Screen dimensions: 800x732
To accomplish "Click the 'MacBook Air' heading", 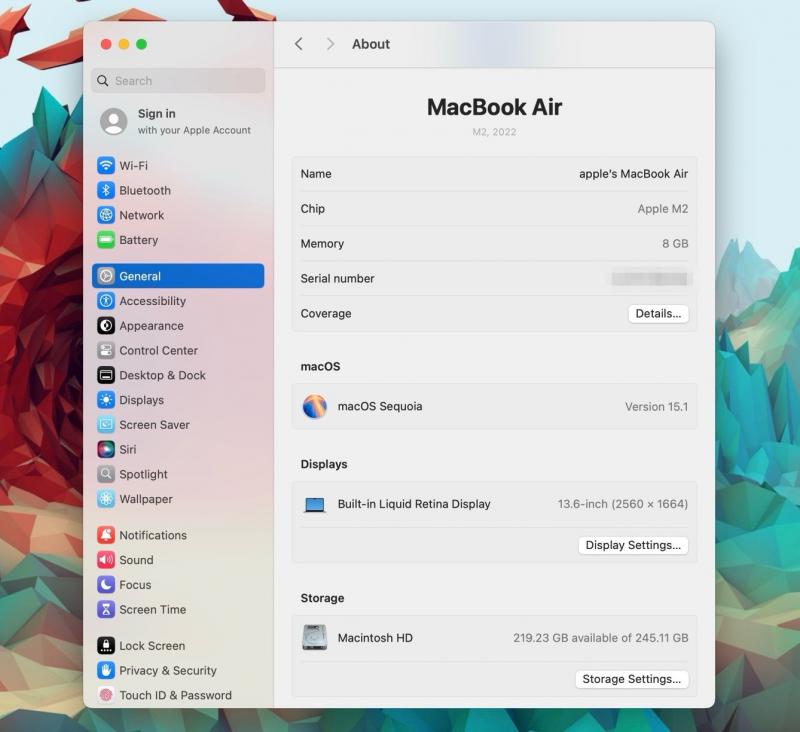I will pos(494,107).
